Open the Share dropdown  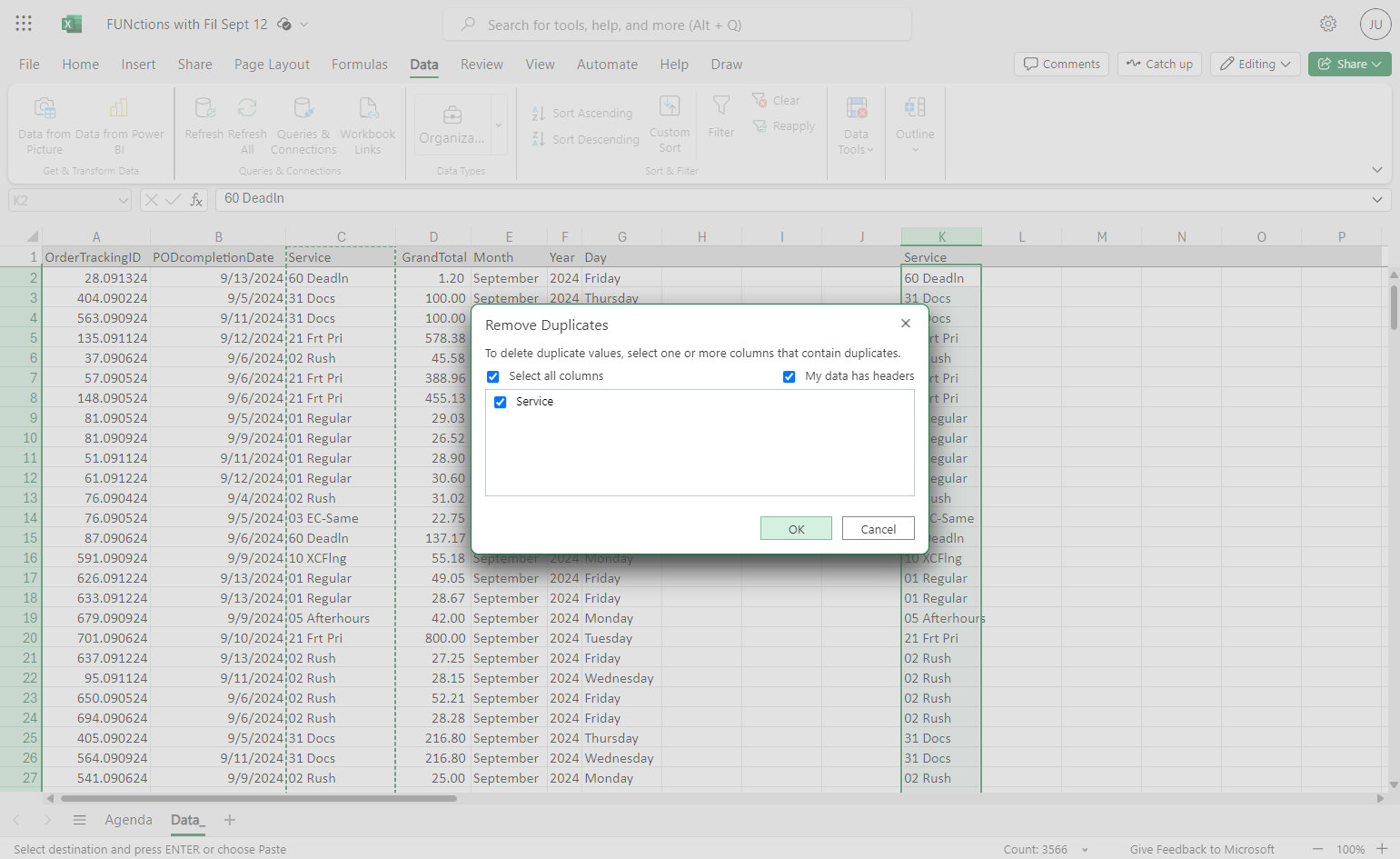(1350, 64)
